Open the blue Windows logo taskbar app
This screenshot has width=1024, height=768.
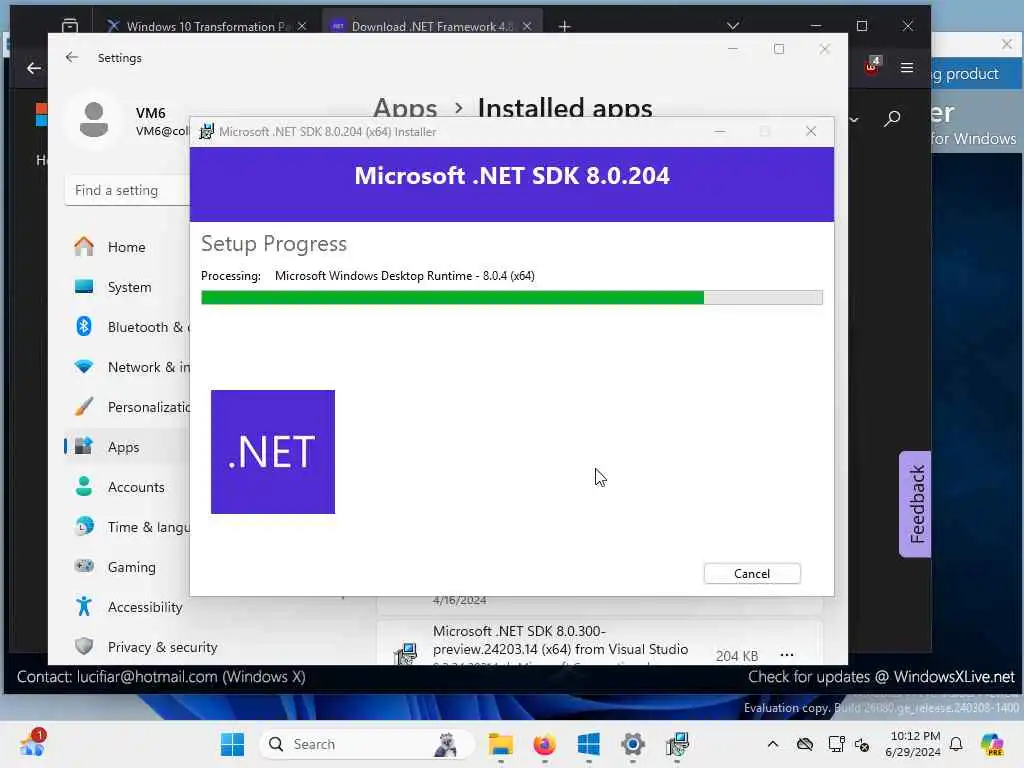(x=588, y=744)
